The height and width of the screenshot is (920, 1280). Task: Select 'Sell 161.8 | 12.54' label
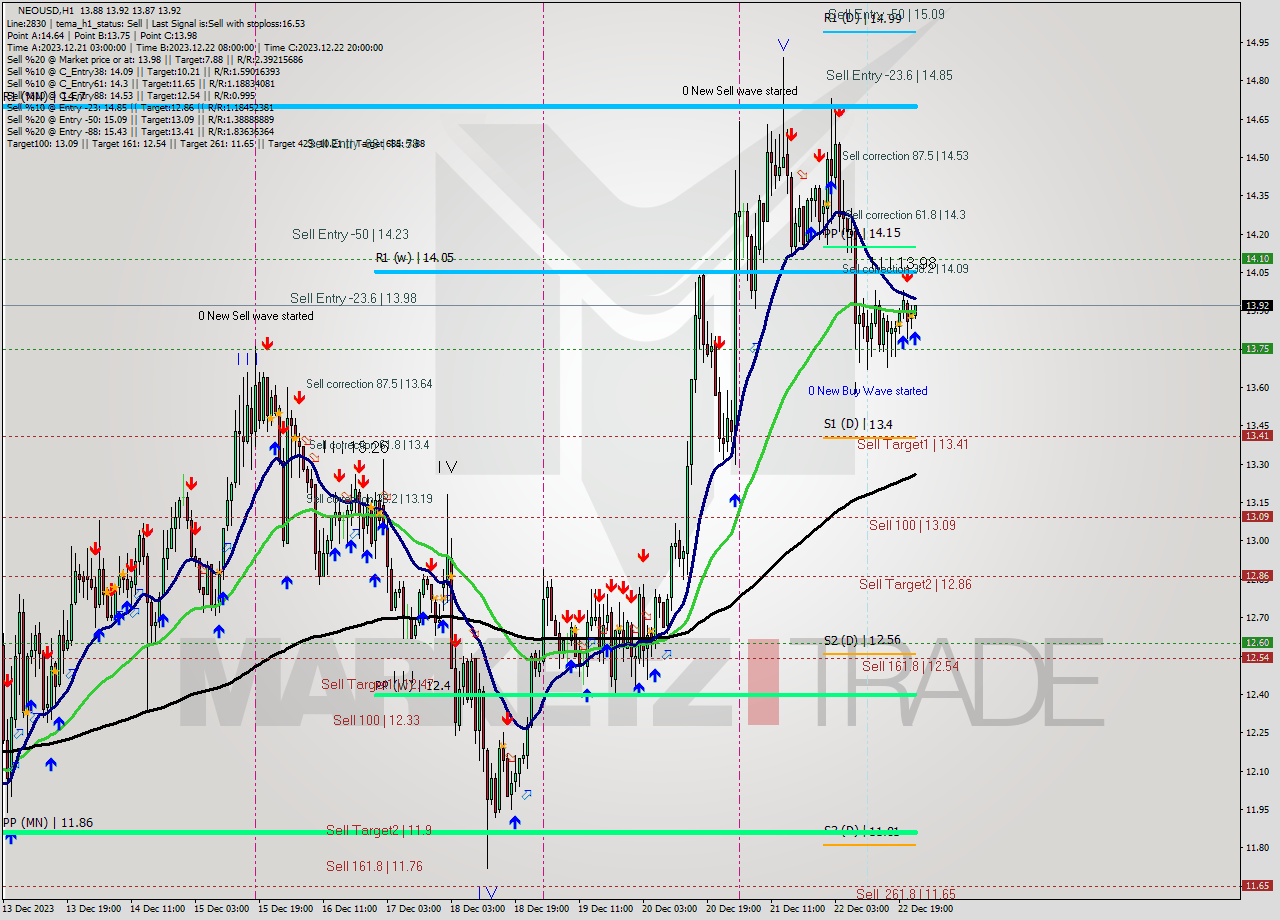(x=910, y=666)
